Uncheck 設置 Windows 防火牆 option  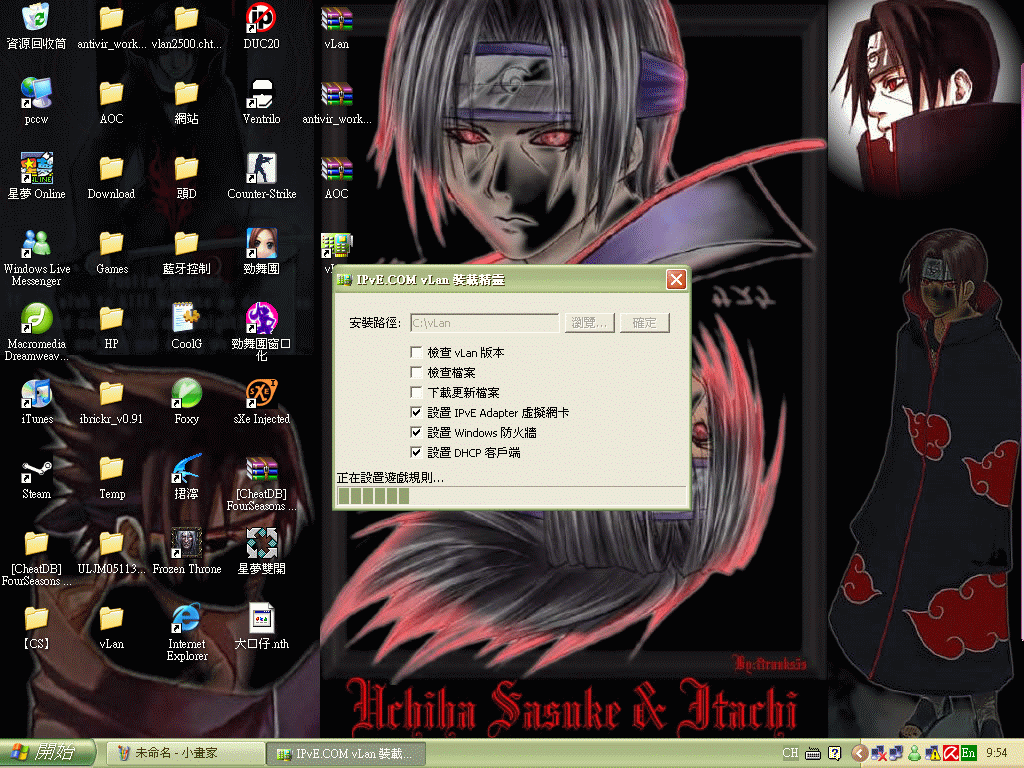pos(417,433)
